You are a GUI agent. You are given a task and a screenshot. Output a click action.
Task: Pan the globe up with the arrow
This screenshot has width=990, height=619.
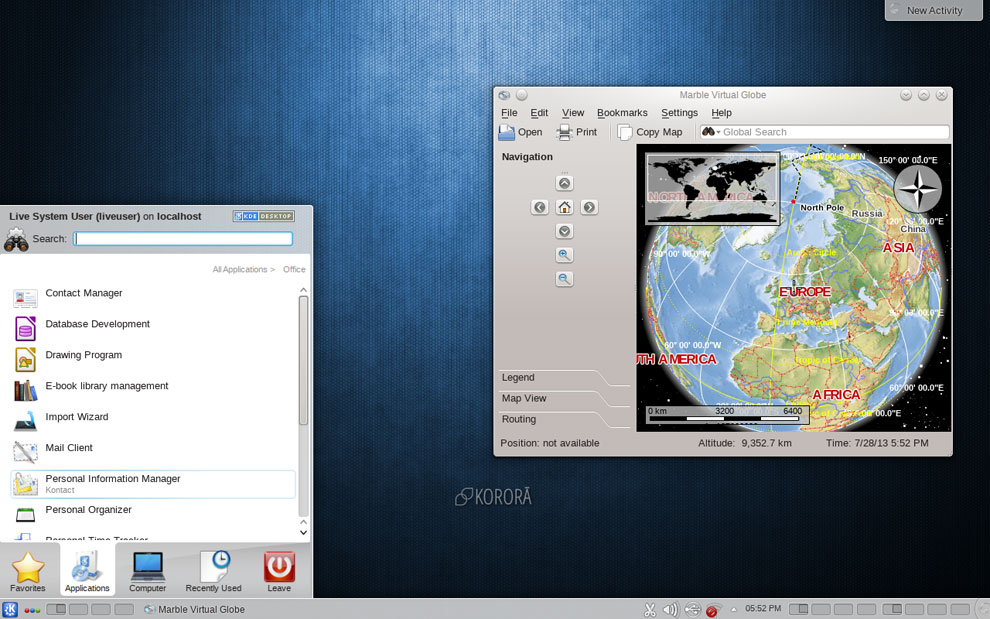point(564,183)
